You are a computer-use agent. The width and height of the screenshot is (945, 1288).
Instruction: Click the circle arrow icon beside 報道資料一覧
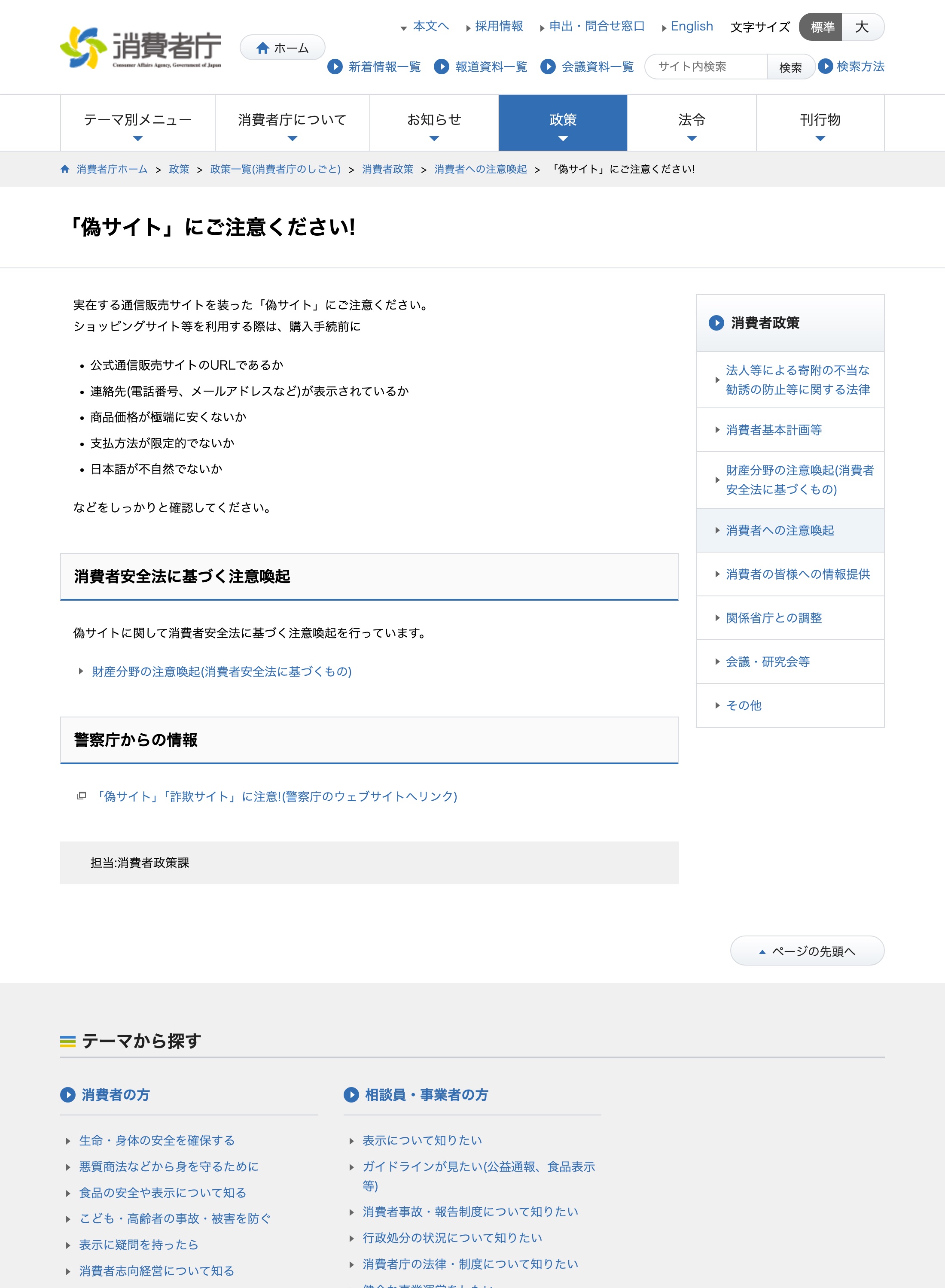click(441, 67)
